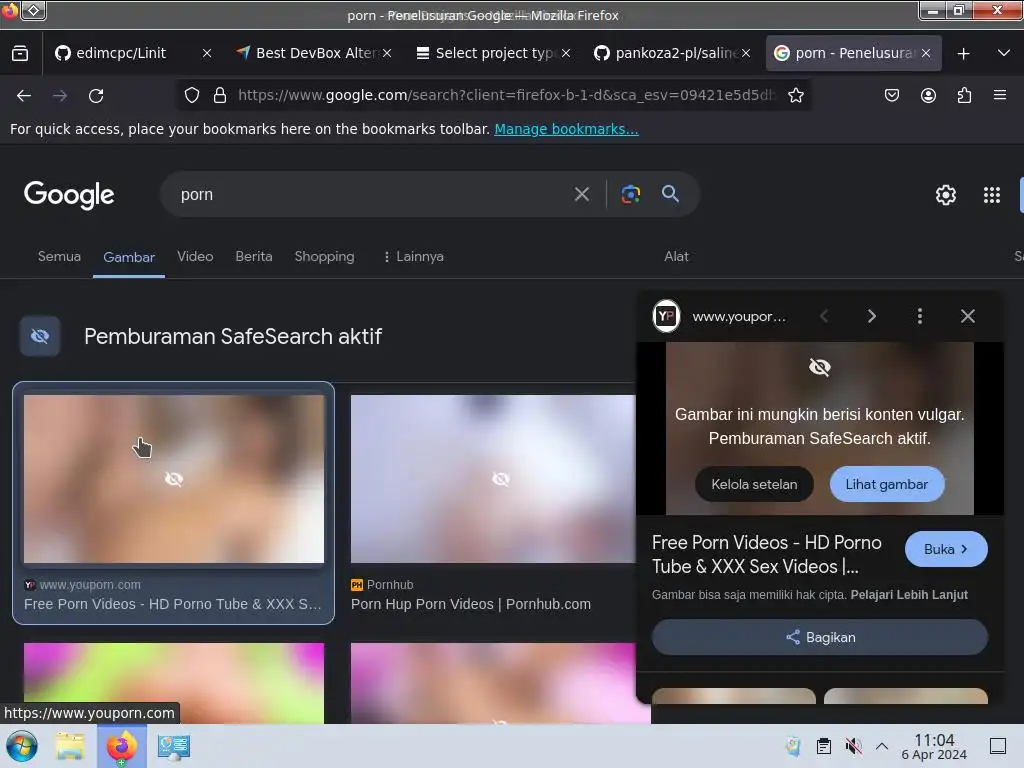The height and width of the screenshot is (768, 1024).
Task: Open a new tab with the plus button
Action: coord(963,54)
